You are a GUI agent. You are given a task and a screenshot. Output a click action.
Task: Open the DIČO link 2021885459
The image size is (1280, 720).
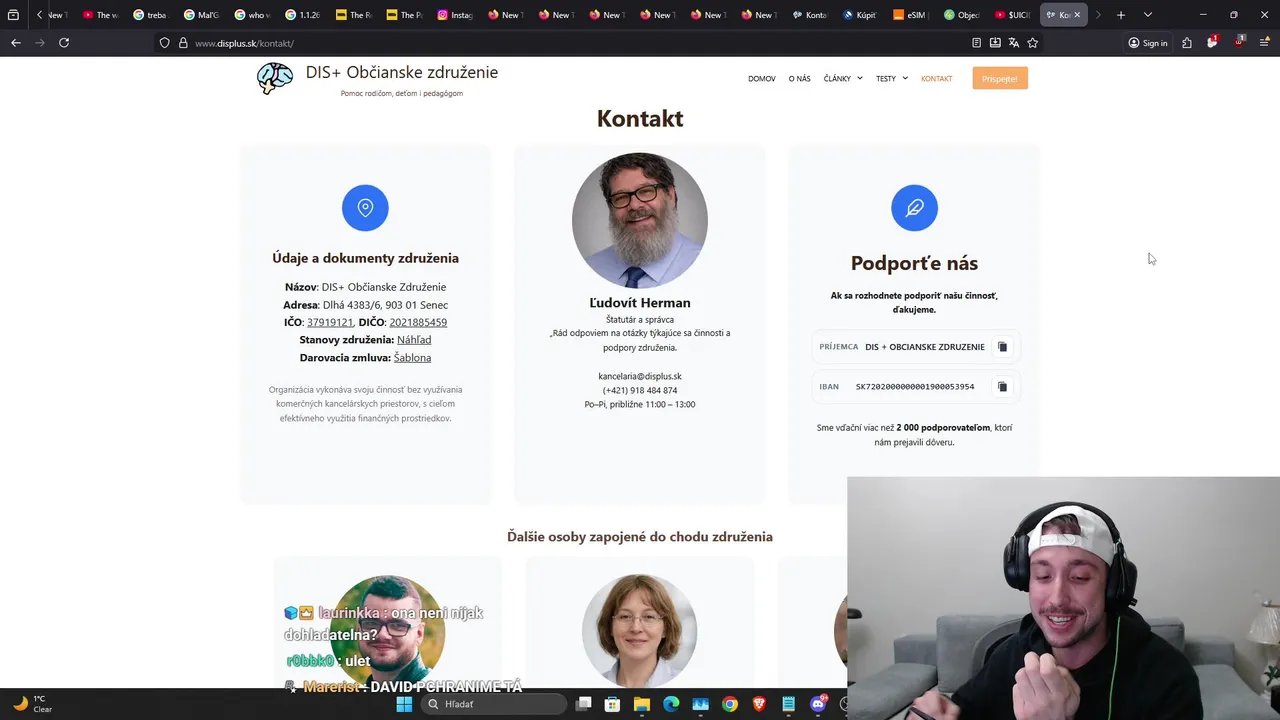[x=418, y=323]
